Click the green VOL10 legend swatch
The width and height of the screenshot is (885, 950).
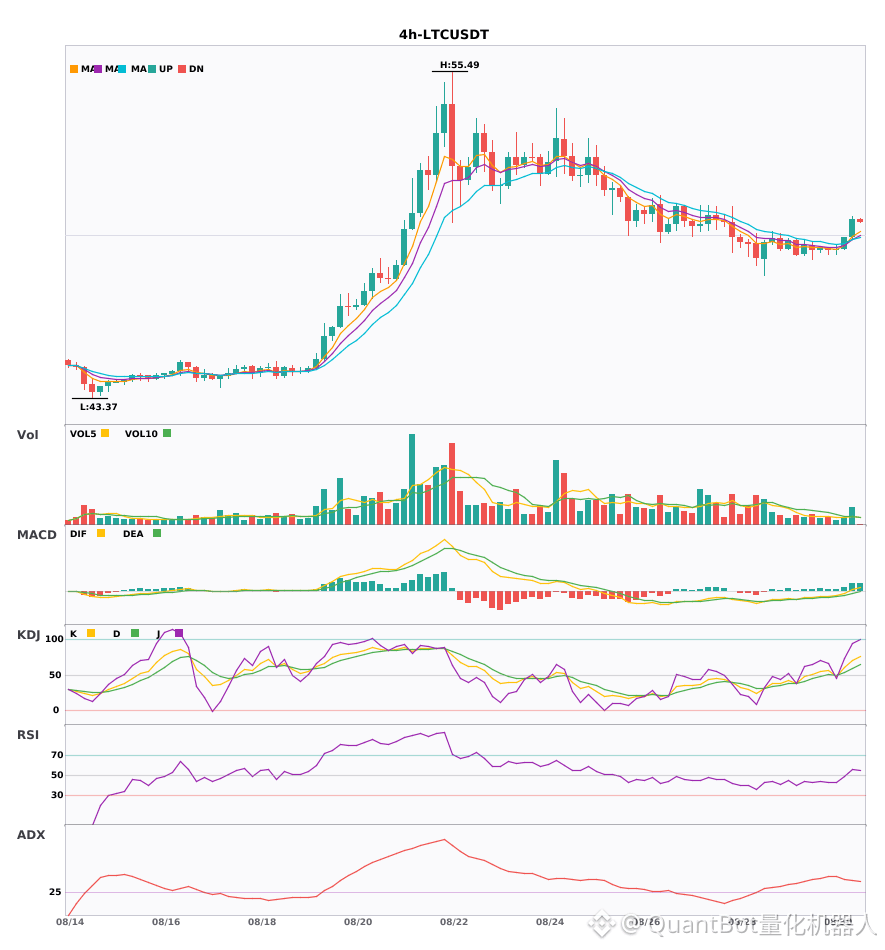tap(167, 433)
